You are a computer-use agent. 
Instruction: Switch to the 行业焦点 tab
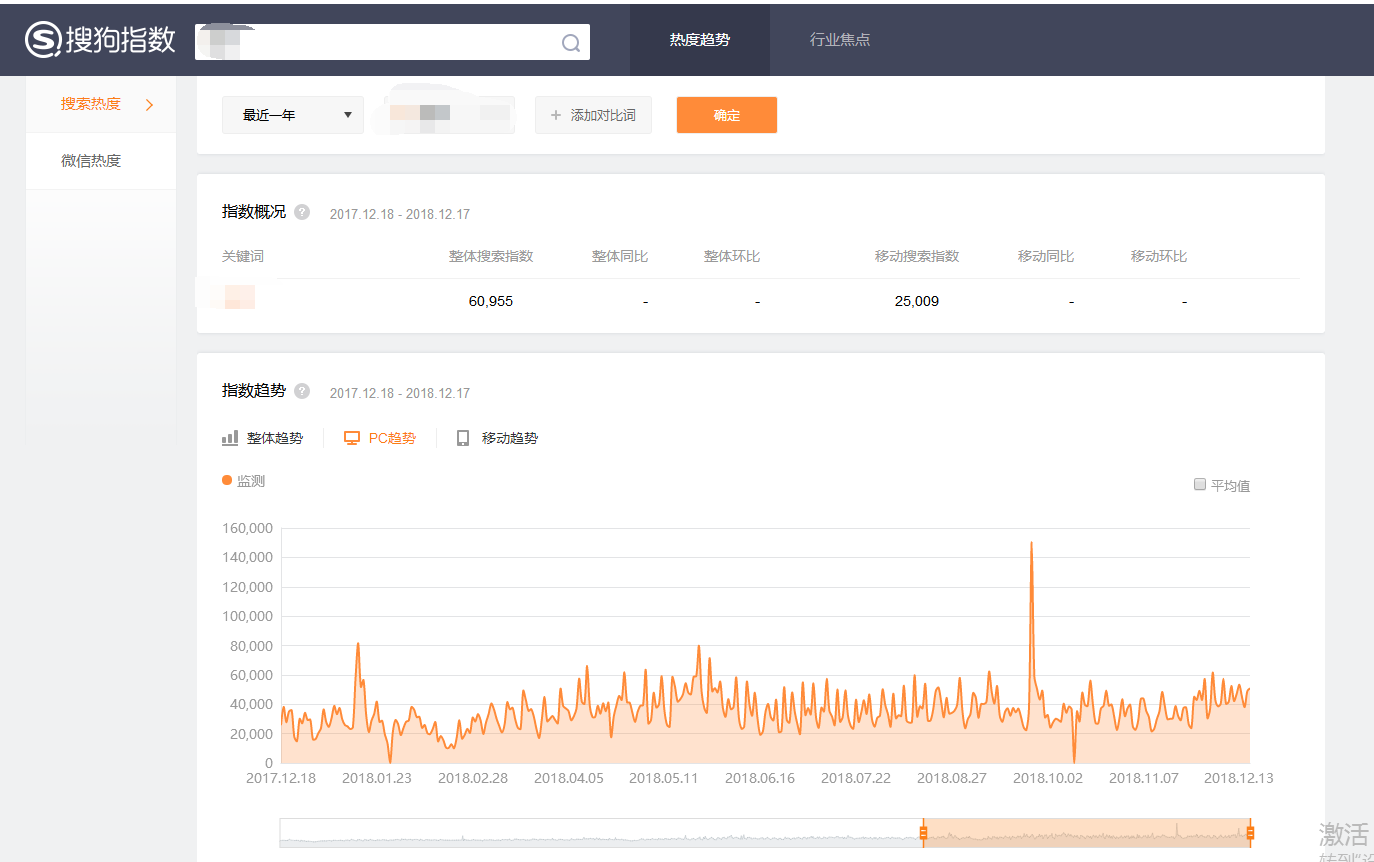tap(839, 40)
